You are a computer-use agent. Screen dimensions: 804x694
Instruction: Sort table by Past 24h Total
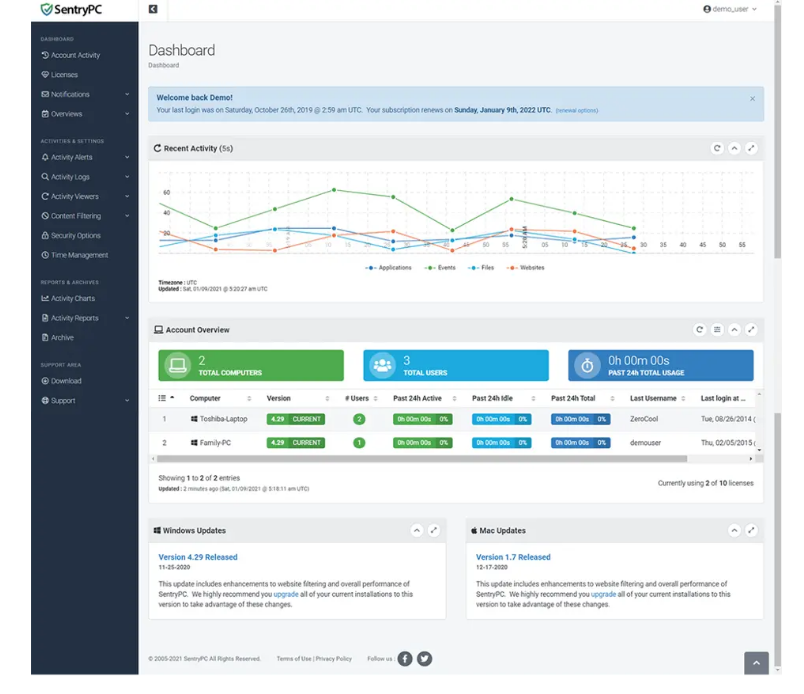(x=582, y=398)
